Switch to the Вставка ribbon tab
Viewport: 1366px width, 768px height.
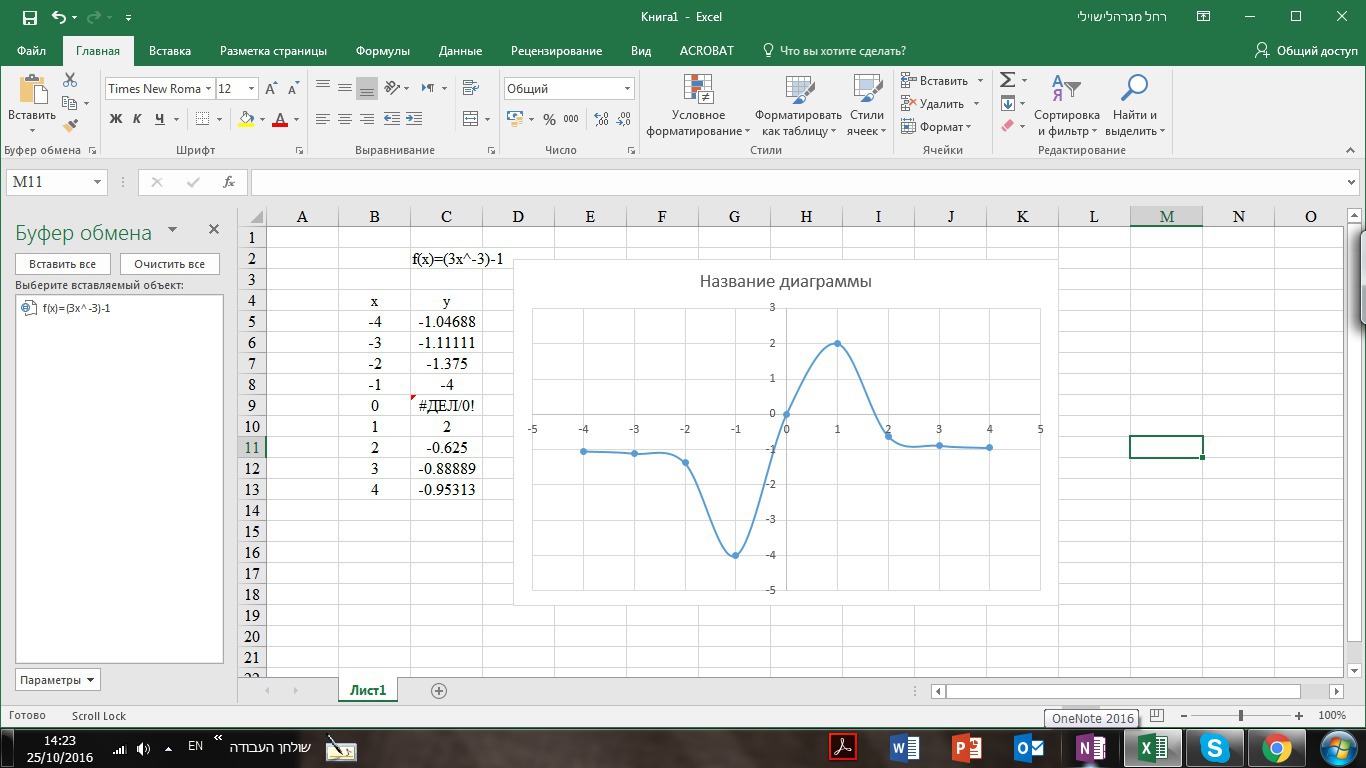pos(169,51)
